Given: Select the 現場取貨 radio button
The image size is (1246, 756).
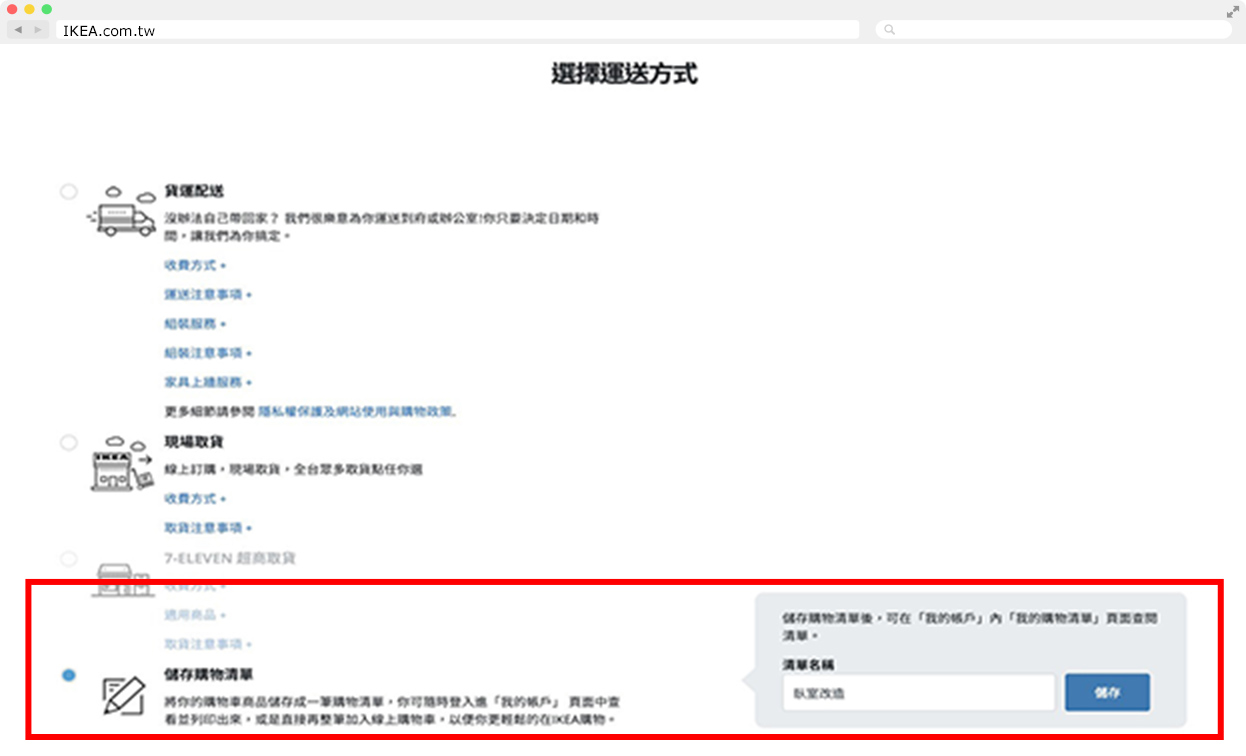Looking at the screenshot, I should [68, 442].
